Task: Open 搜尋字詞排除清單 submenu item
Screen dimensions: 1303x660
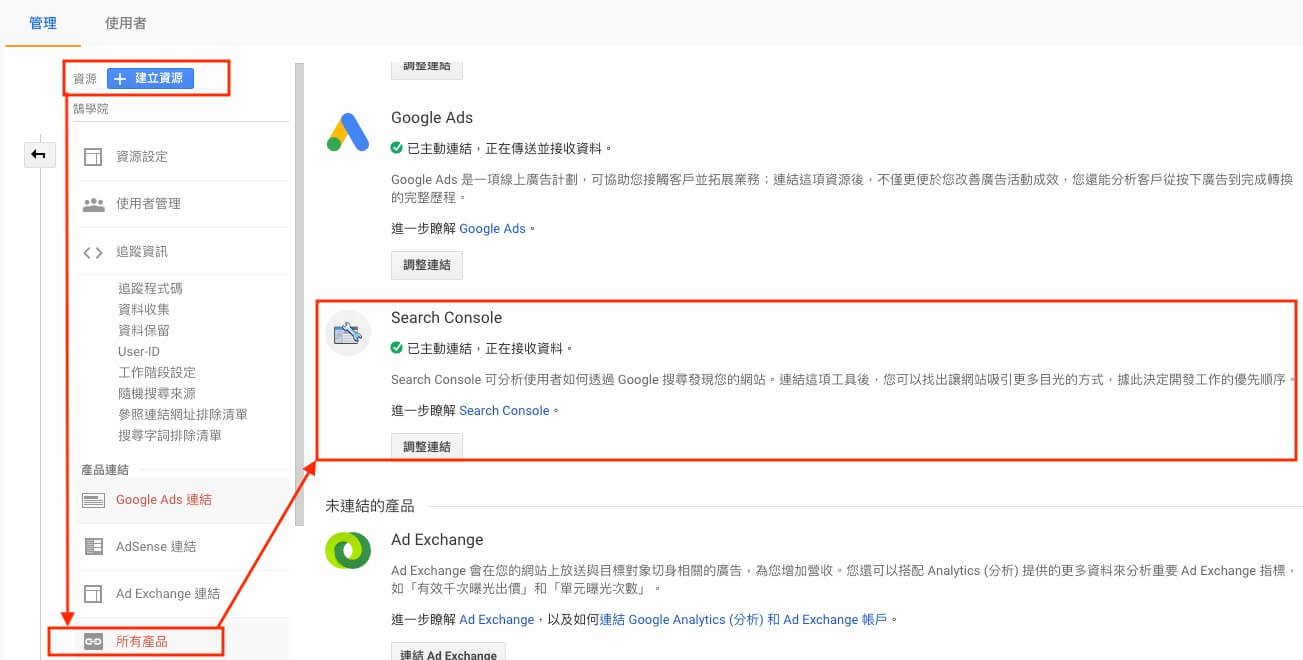Action: 170,435
